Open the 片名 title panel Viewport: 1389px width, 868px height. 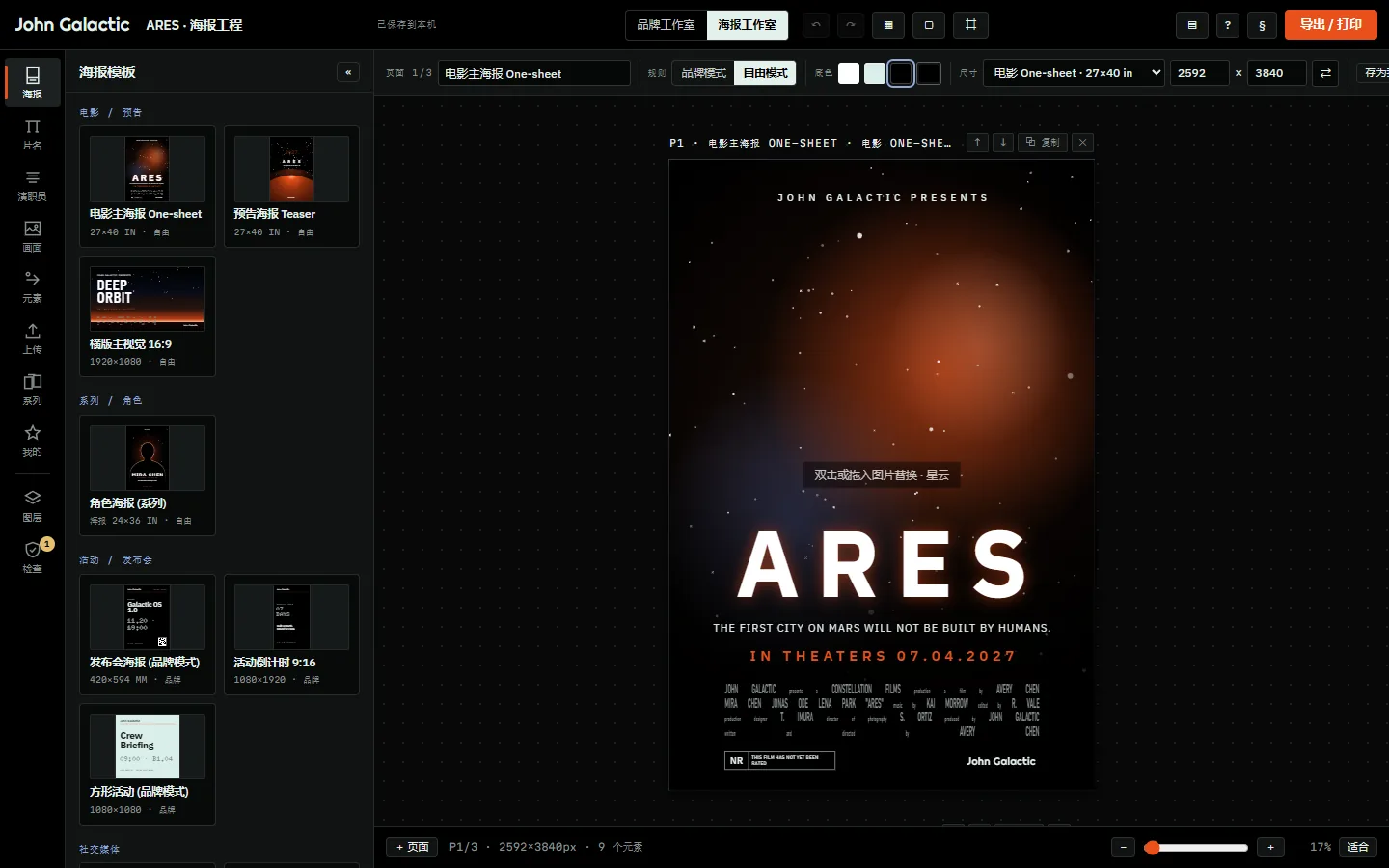pos(32,134)
